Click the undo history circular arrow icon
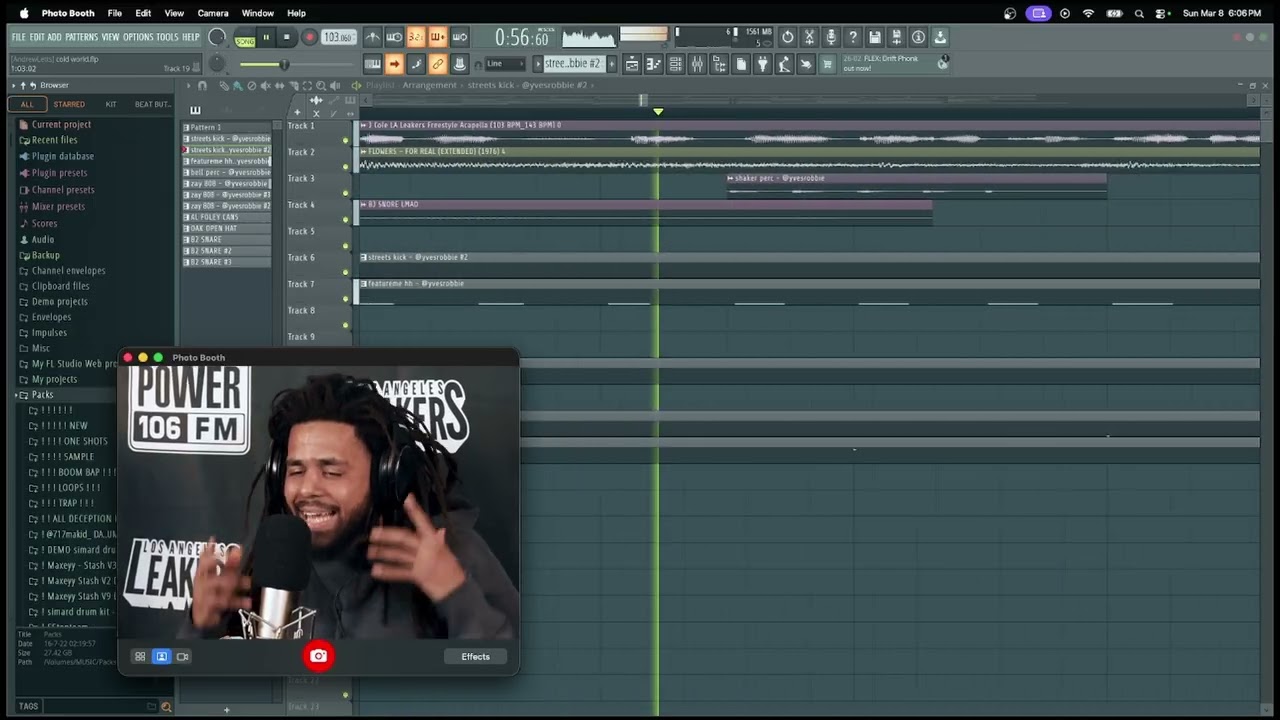Screen dimensions: 1280x720 (x=788, y=37)
